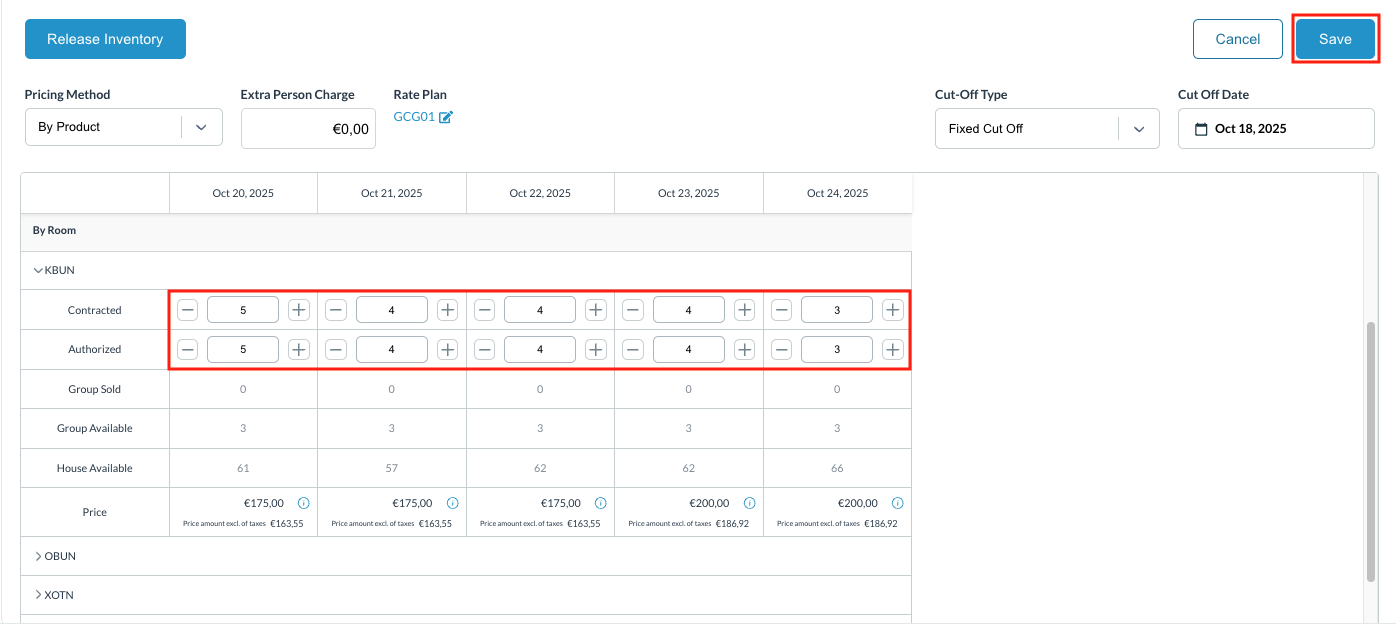
Task: Click the Extra Person Charge input field
Action: pos(308,129)
